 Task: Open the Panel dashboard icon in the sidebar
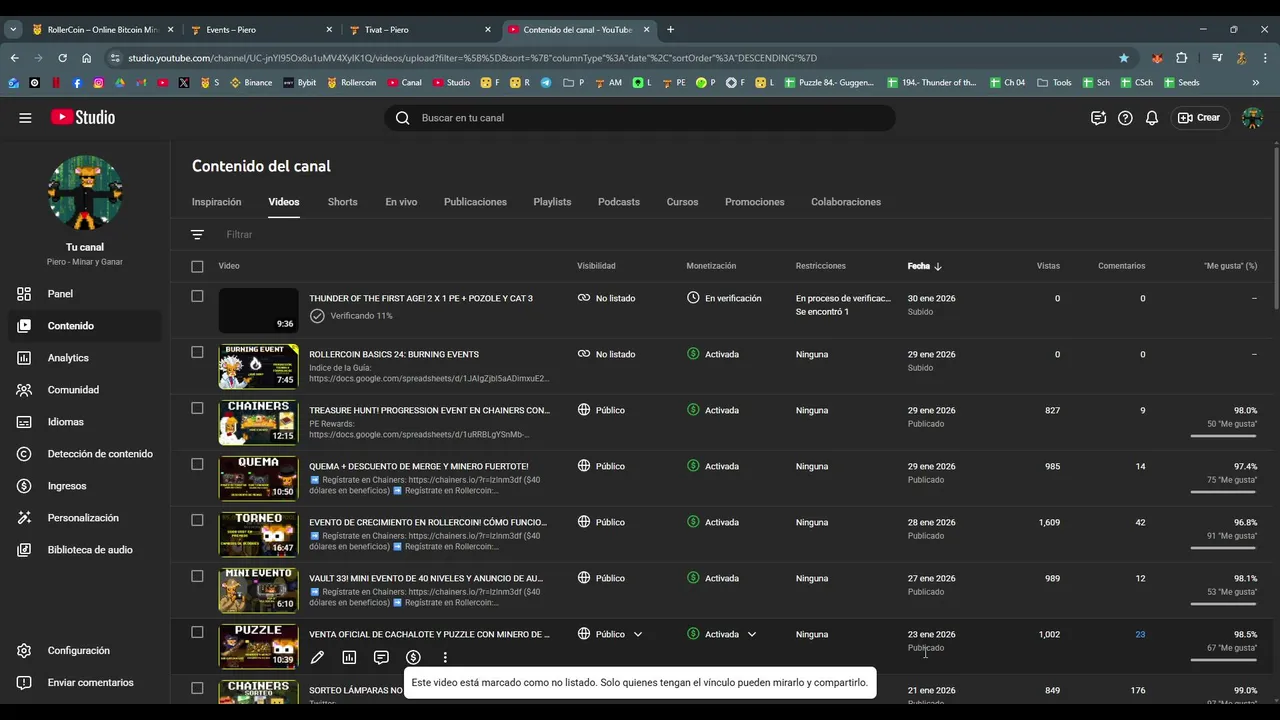(x=24, y=294)
